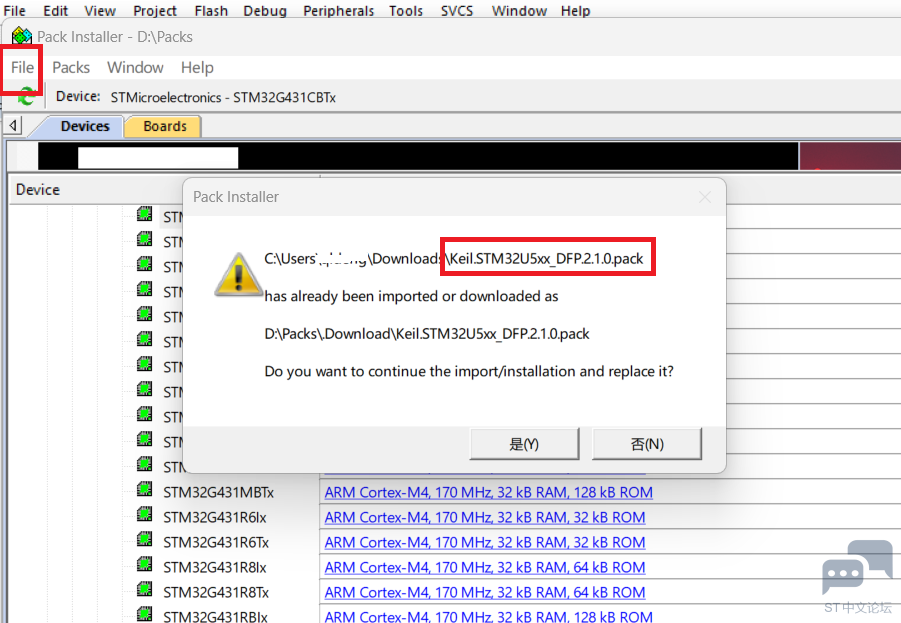The image size is (901, 623).
Task: Close the Pack Installer dialog
Action: (705, 197)
